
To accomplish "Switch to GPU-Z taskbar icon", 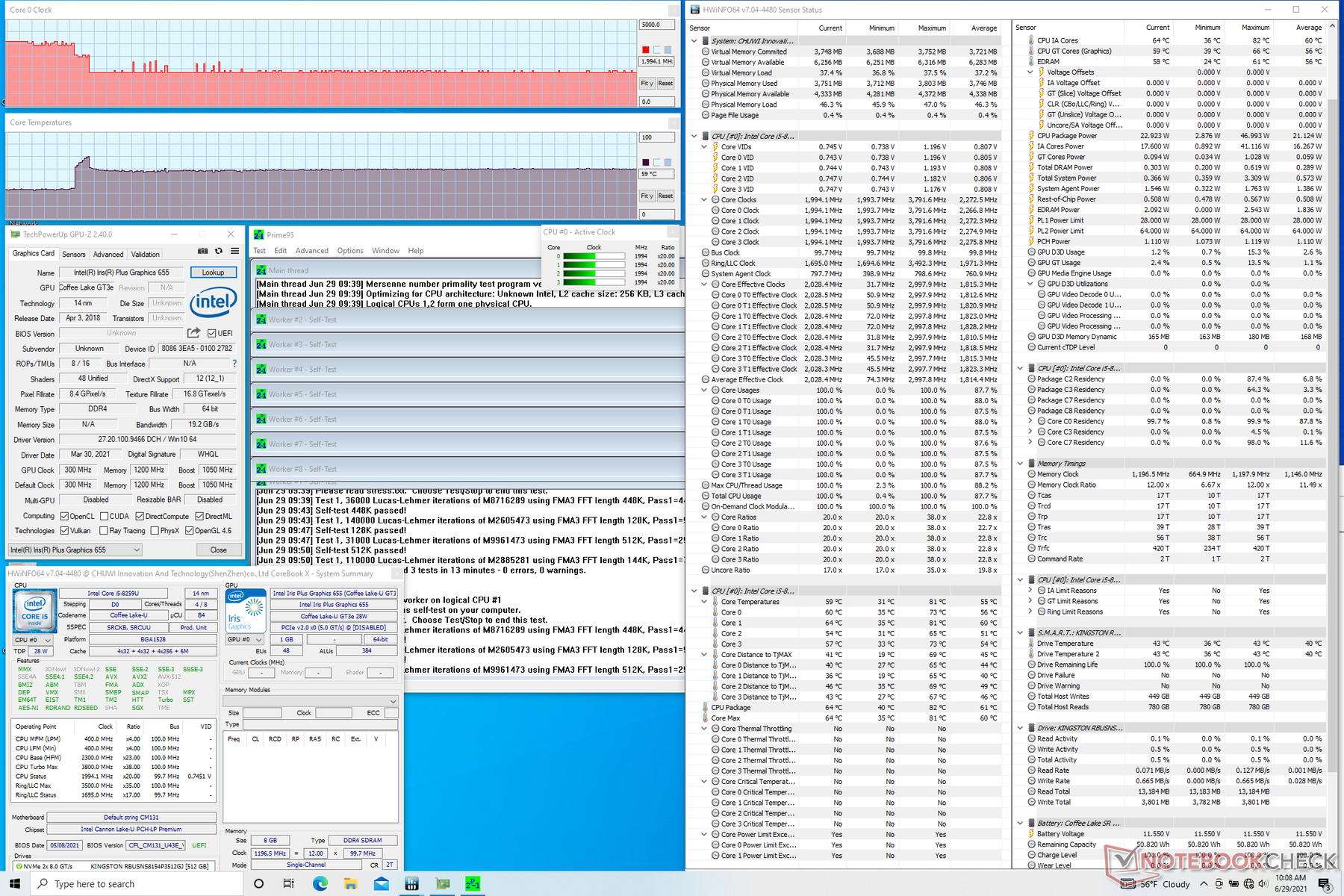I will pos(443,884).
